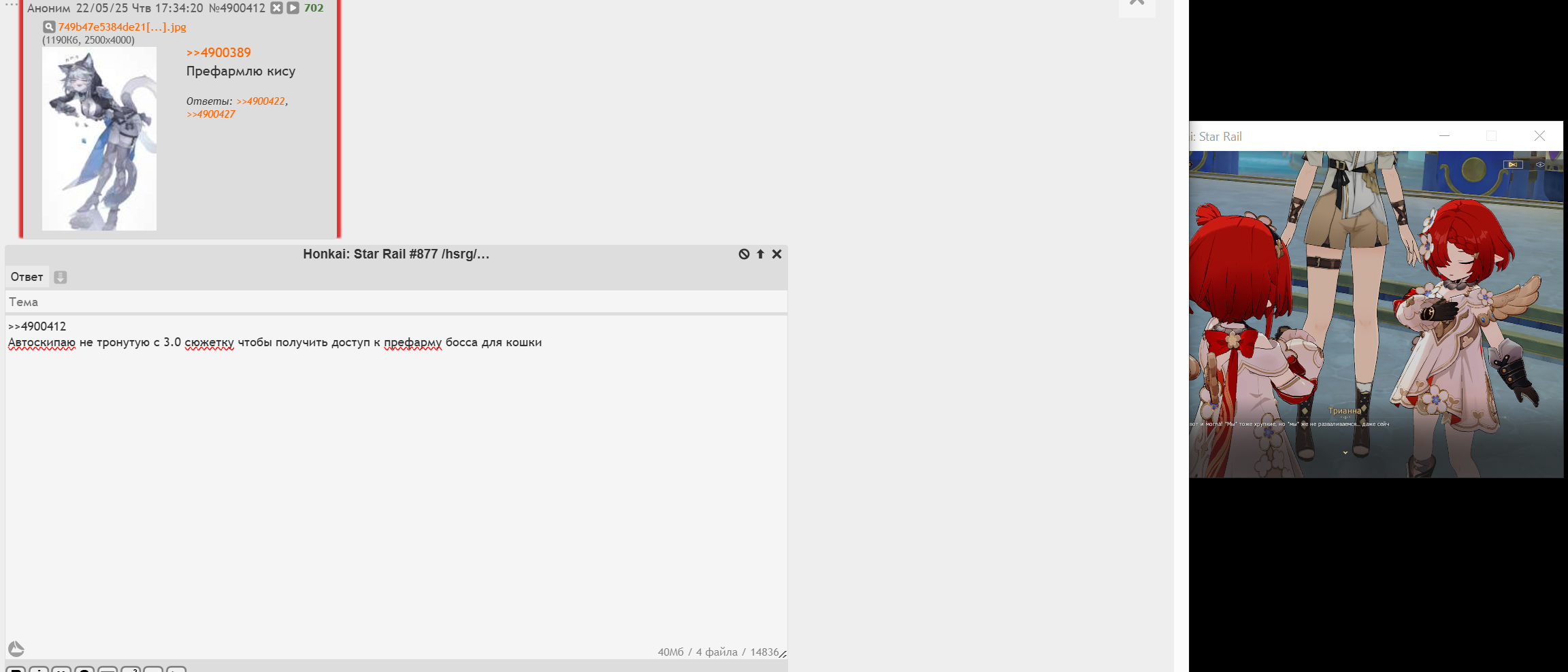1568x672 pixels.
Task: Click the up-arrow icon in reply form header
Action: tap(760, 254)
